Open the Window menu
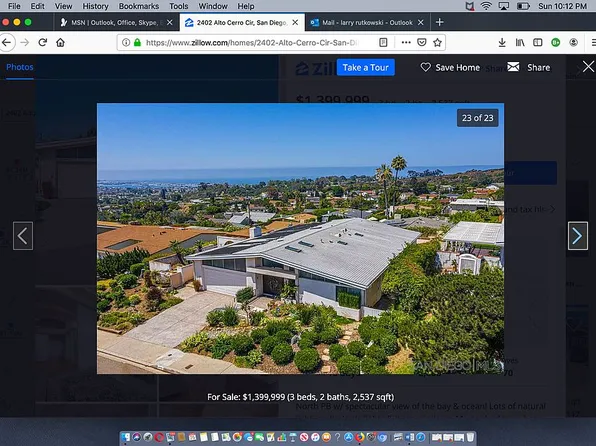Image resolution: width=596 pixels, height=446 pixels. tap(213, 6)
